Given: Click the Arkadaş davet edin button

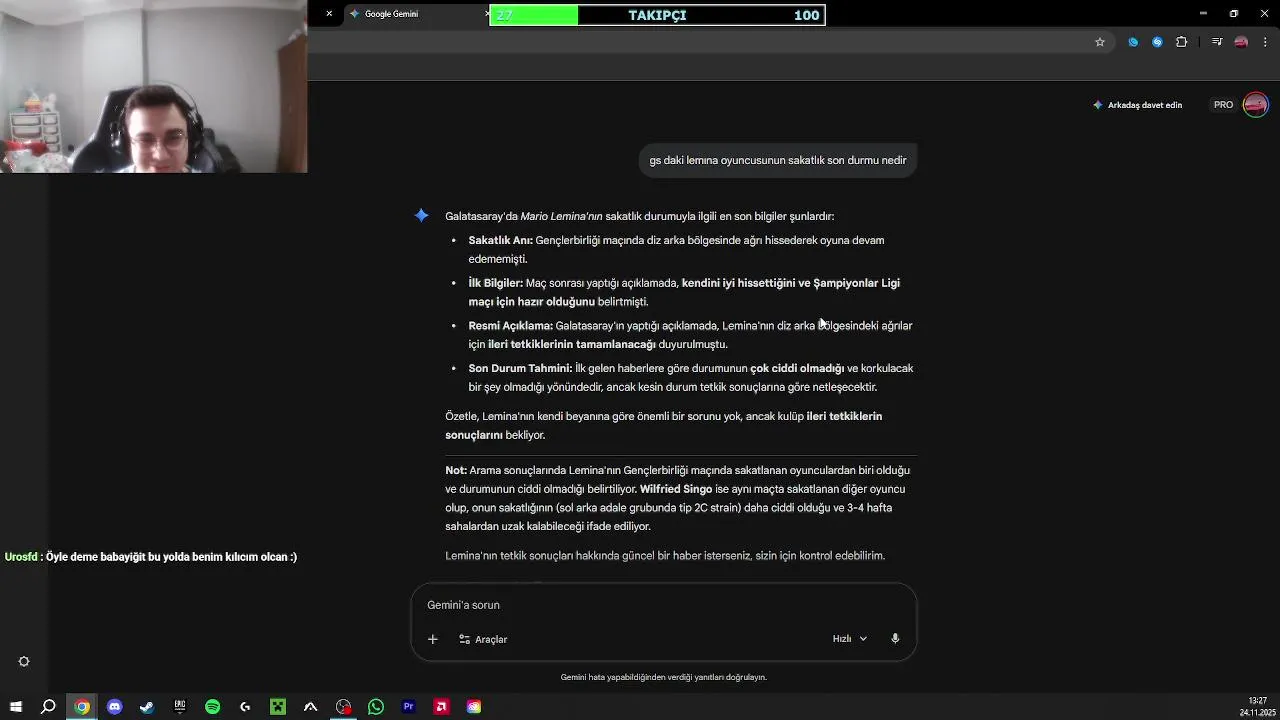Looking at the screenshot, I should (1137, 105).
